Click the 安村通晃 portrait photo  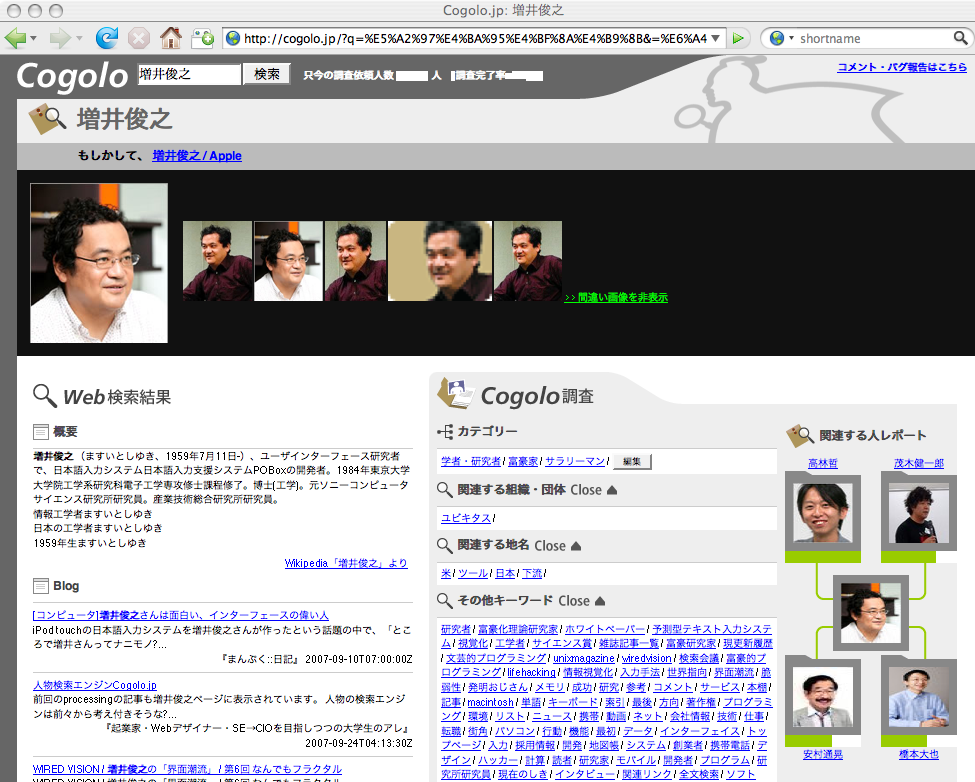point(823,697)
